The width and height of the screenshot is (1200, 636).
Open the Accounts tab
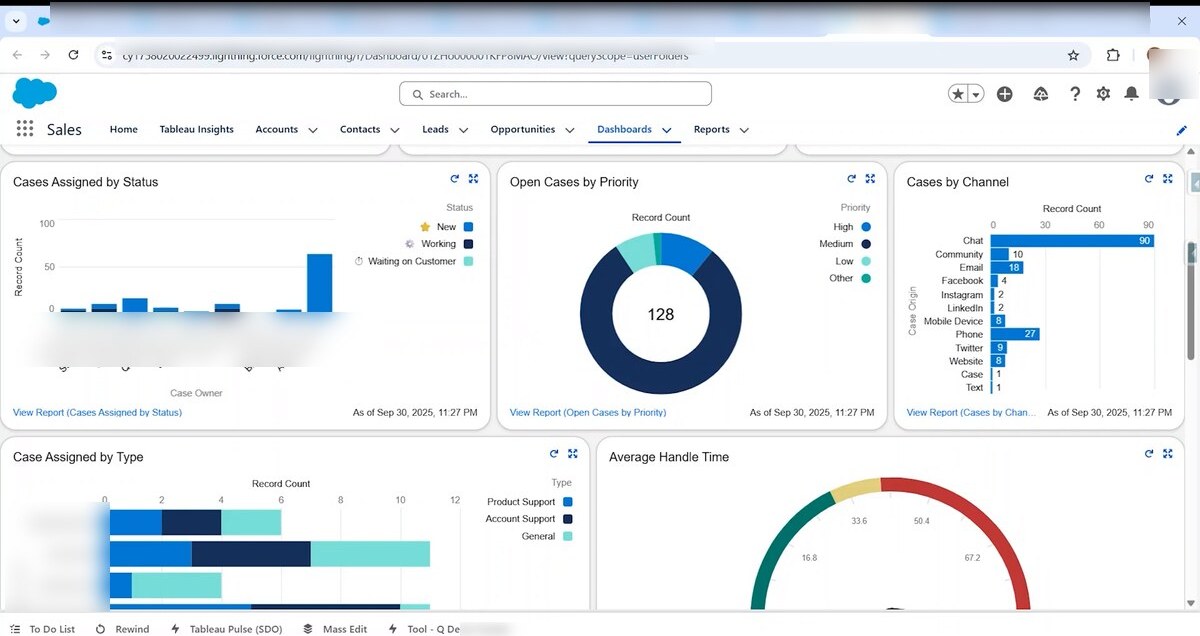click(x=277, y=129)
